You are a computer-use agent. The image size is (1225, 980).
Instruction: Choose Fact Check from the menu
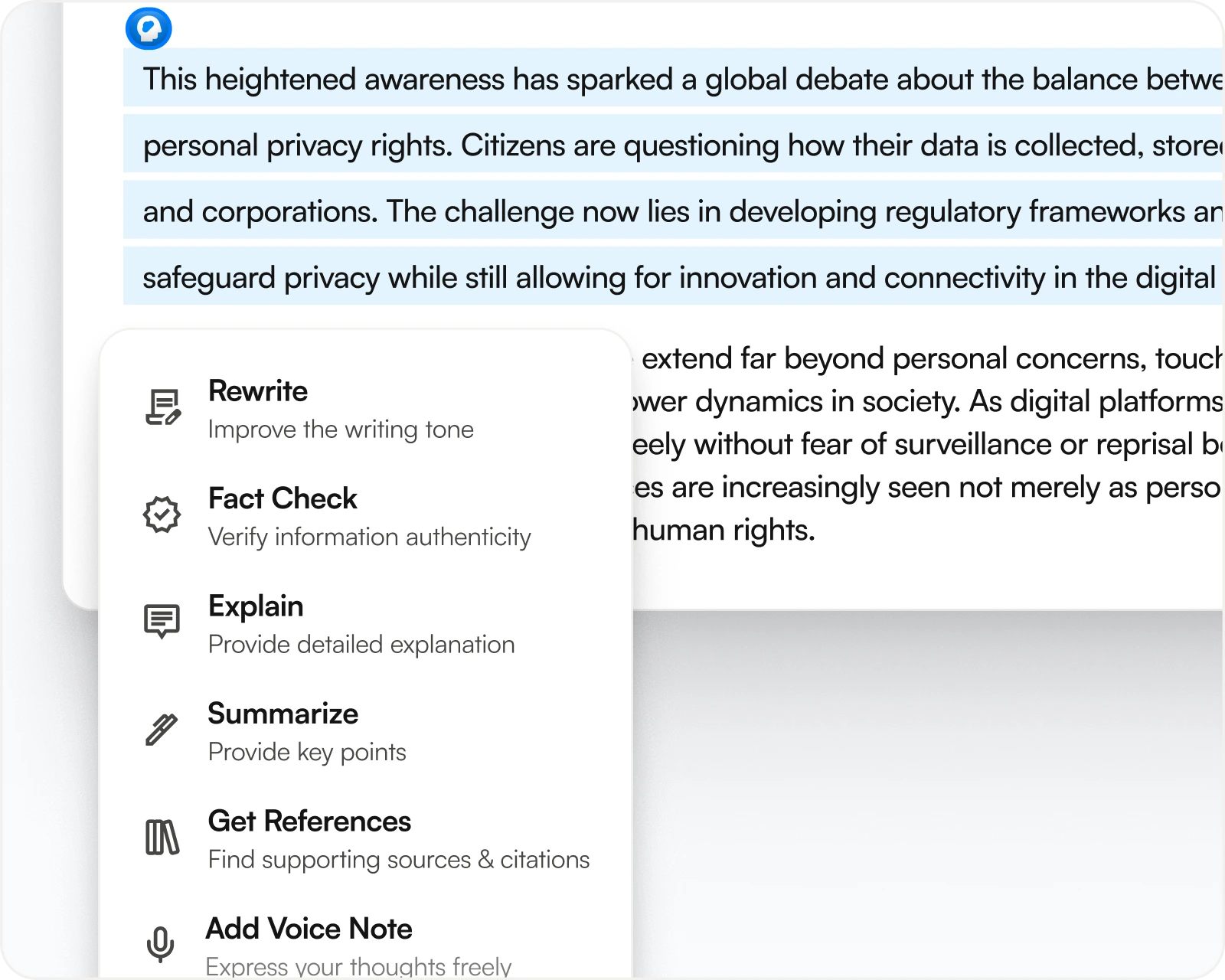click(283, 498)
